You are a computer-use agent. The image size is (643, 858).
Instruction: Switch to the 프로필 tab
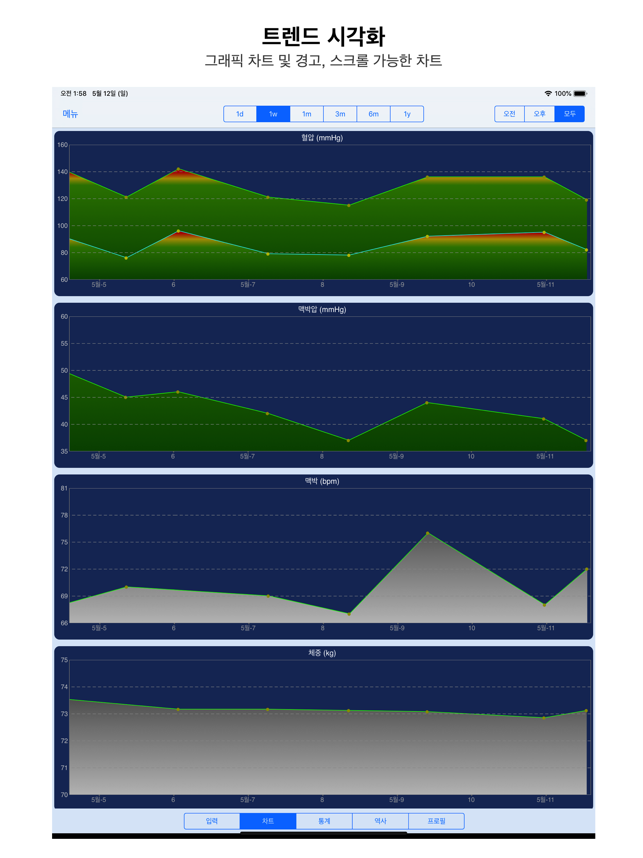tap(436, 821)
